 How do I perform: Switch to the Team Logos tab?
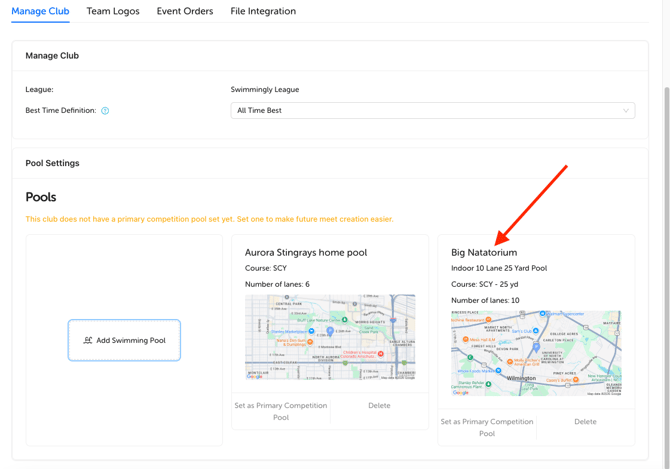113,11
